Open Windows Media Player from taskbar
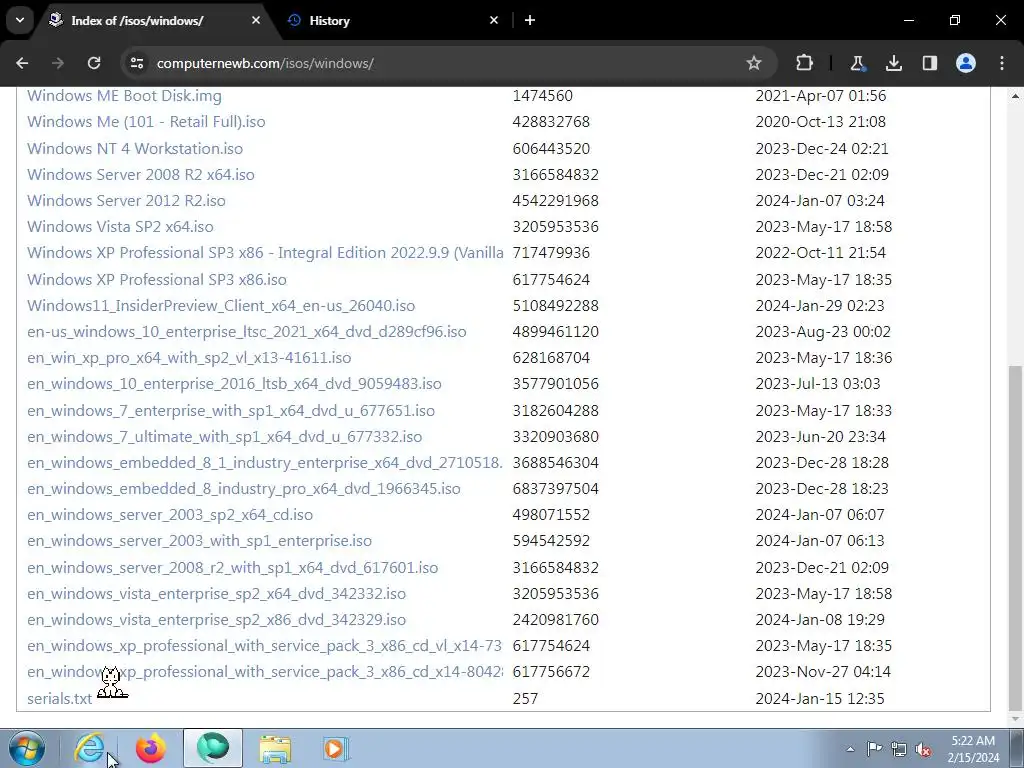Image resolution: width=1024 pixels, height=768 pixels. (x=336, y=748)
